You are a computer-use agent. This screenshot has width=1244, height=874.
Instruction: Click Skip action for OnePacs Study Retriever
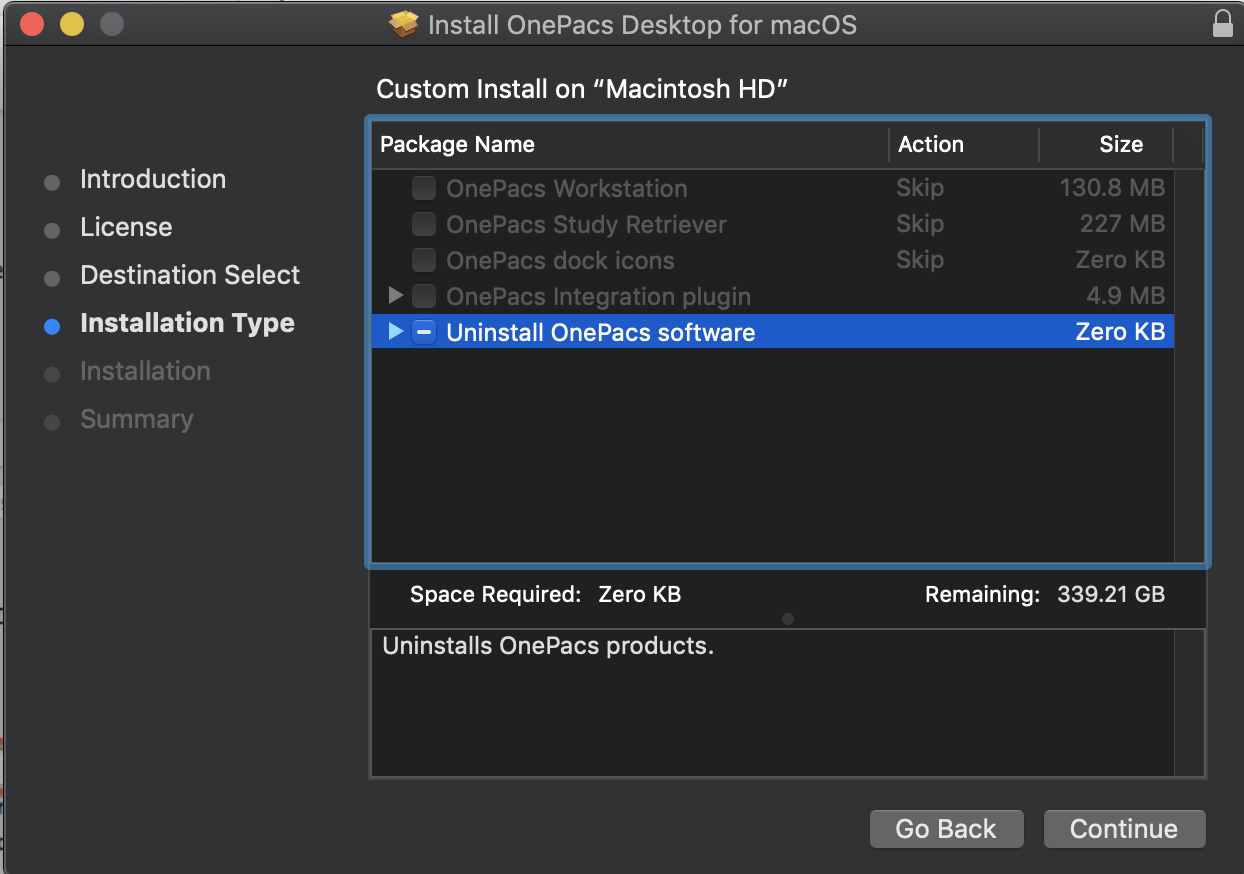pyautogui.click(x=920, y=224)
